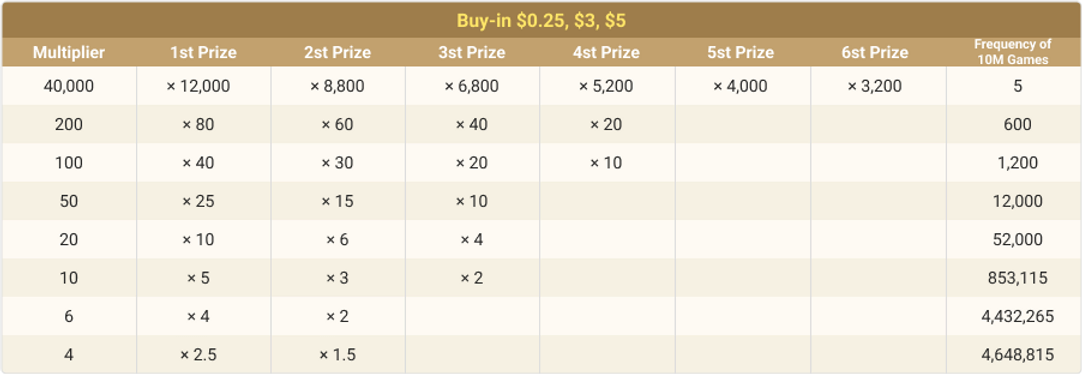
Task: Click the 853,115 frequency value
Action: coord(1018,278)
